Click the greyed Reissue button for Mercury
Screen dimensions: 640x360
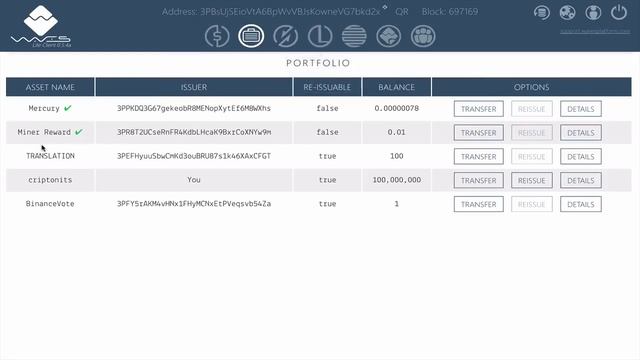coord(531,109)
